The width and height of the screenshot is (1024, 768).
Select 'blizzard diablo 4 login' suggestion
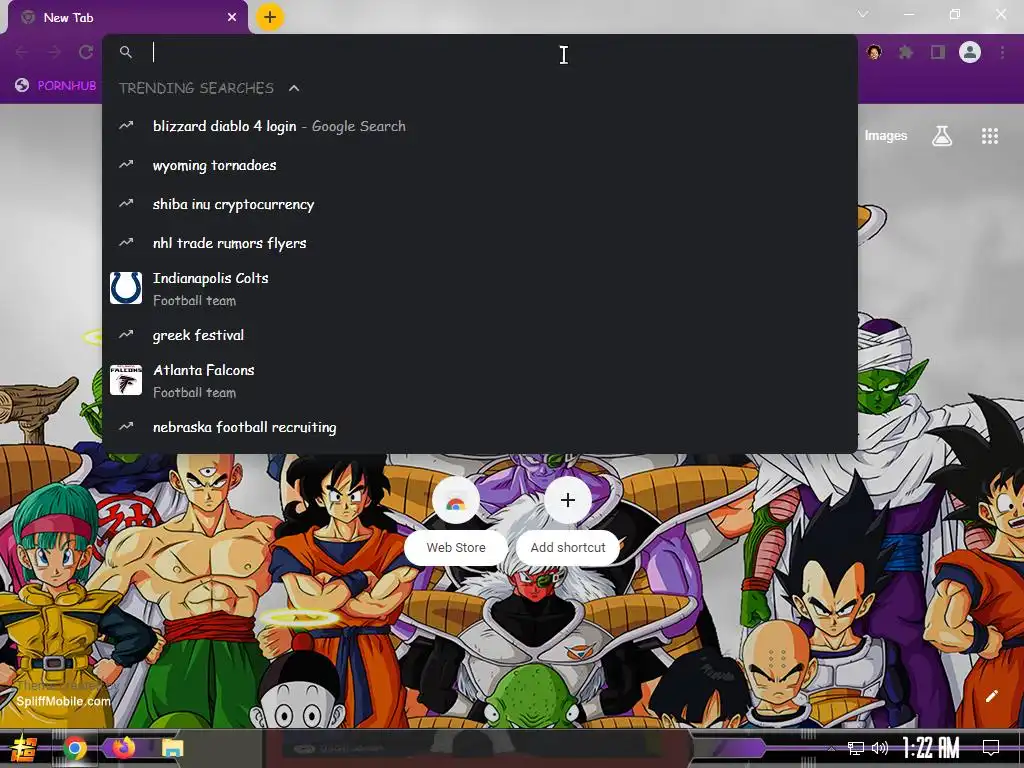pyautogui.click(x=479, y=127)
